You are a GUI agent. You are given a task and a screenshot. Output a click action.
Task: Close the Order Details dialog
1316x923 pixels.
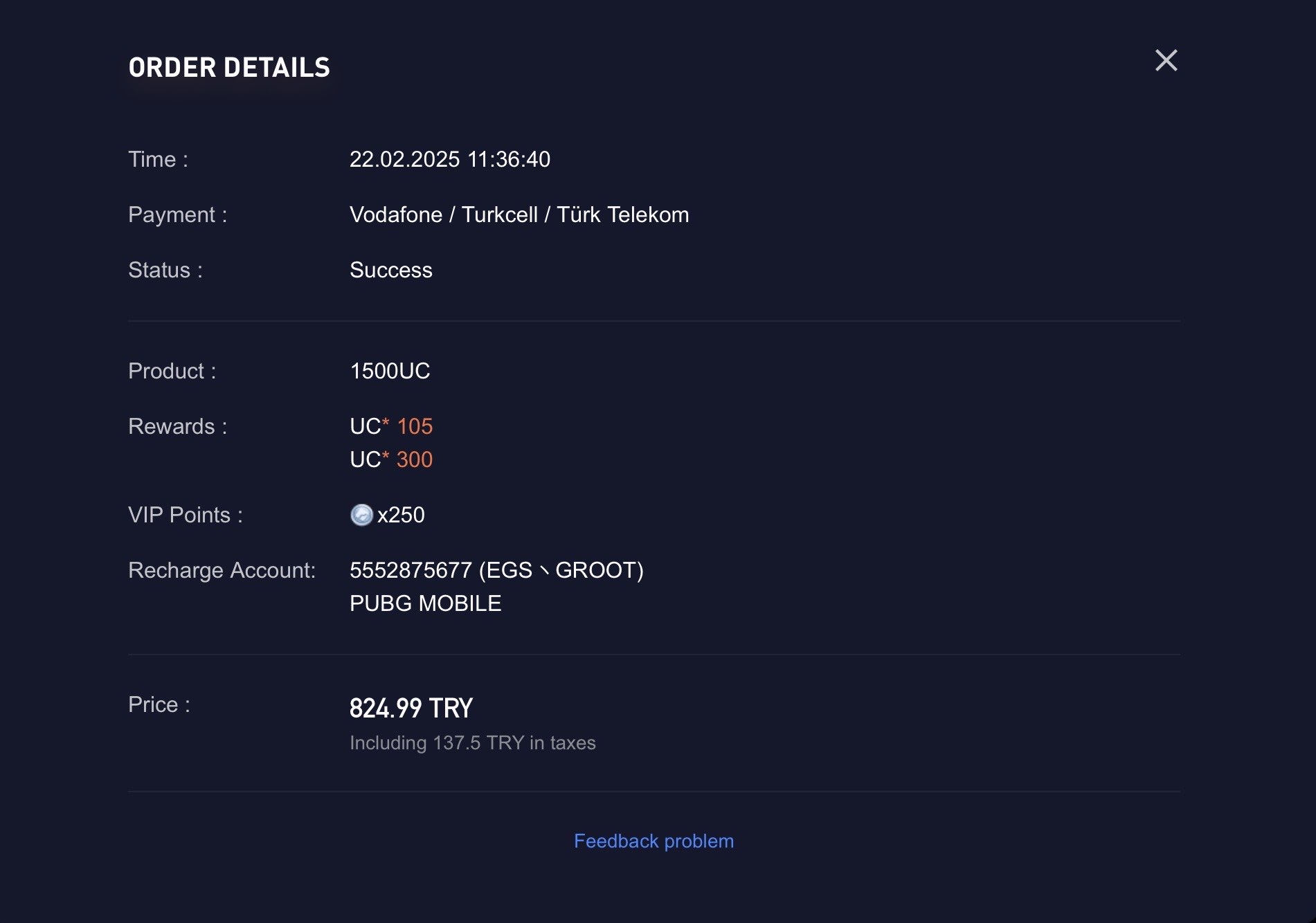click(1166, 60)
